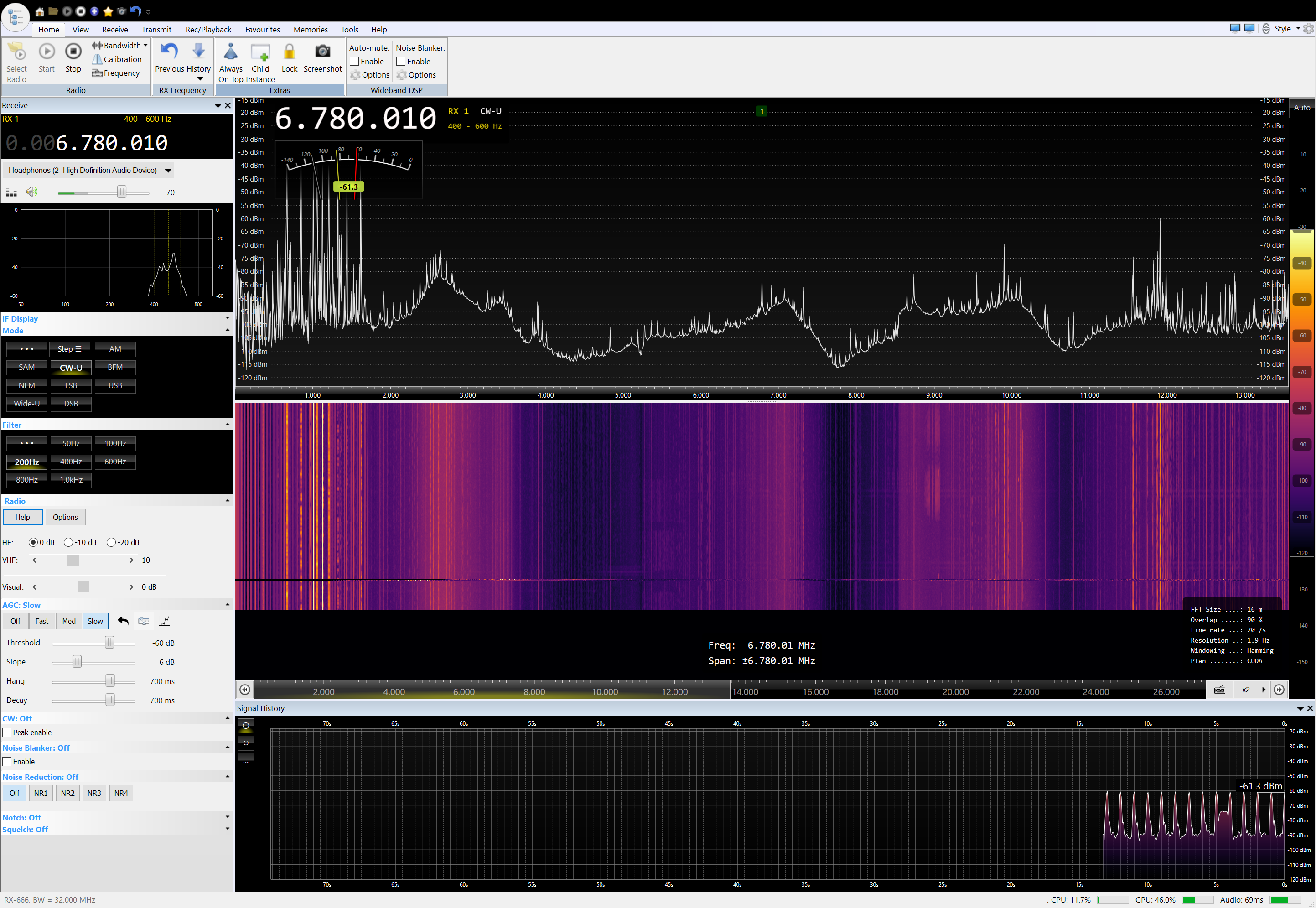
Task: Click the Previous frequency arrow icon
Action: click(x=169, y=51)
